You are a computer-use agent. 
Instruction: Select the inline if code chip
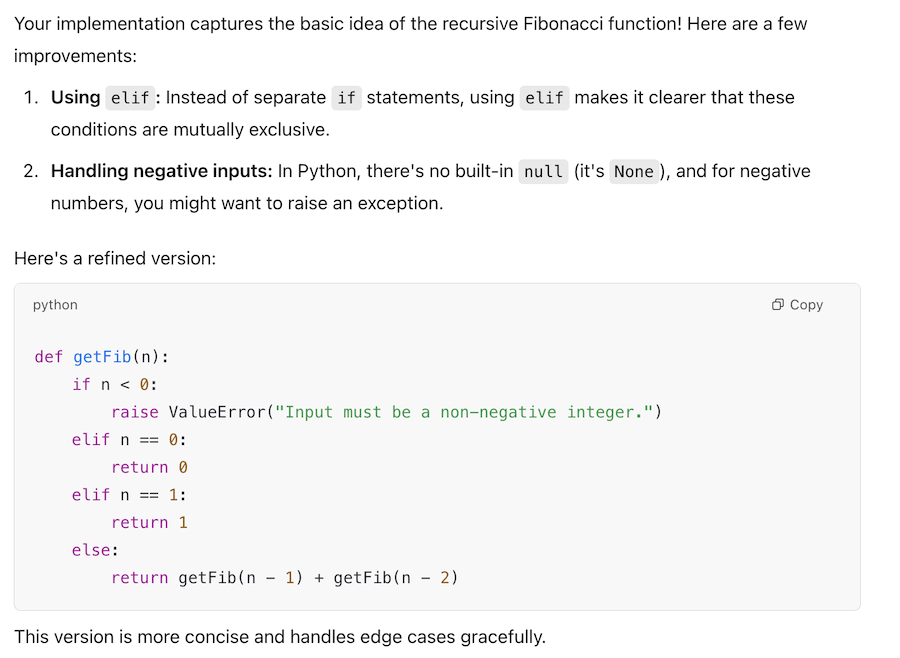click(x=346, y=98)
